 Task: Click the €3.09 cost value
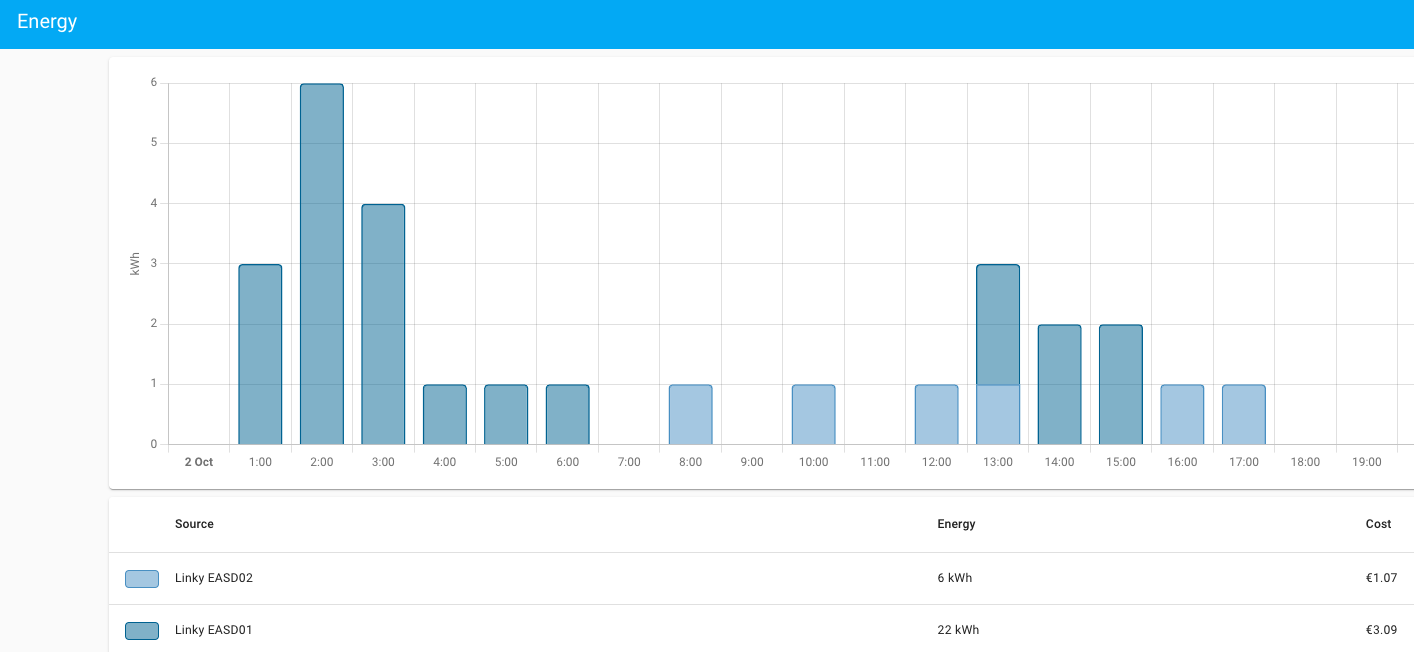click(x=1380, y=630)
